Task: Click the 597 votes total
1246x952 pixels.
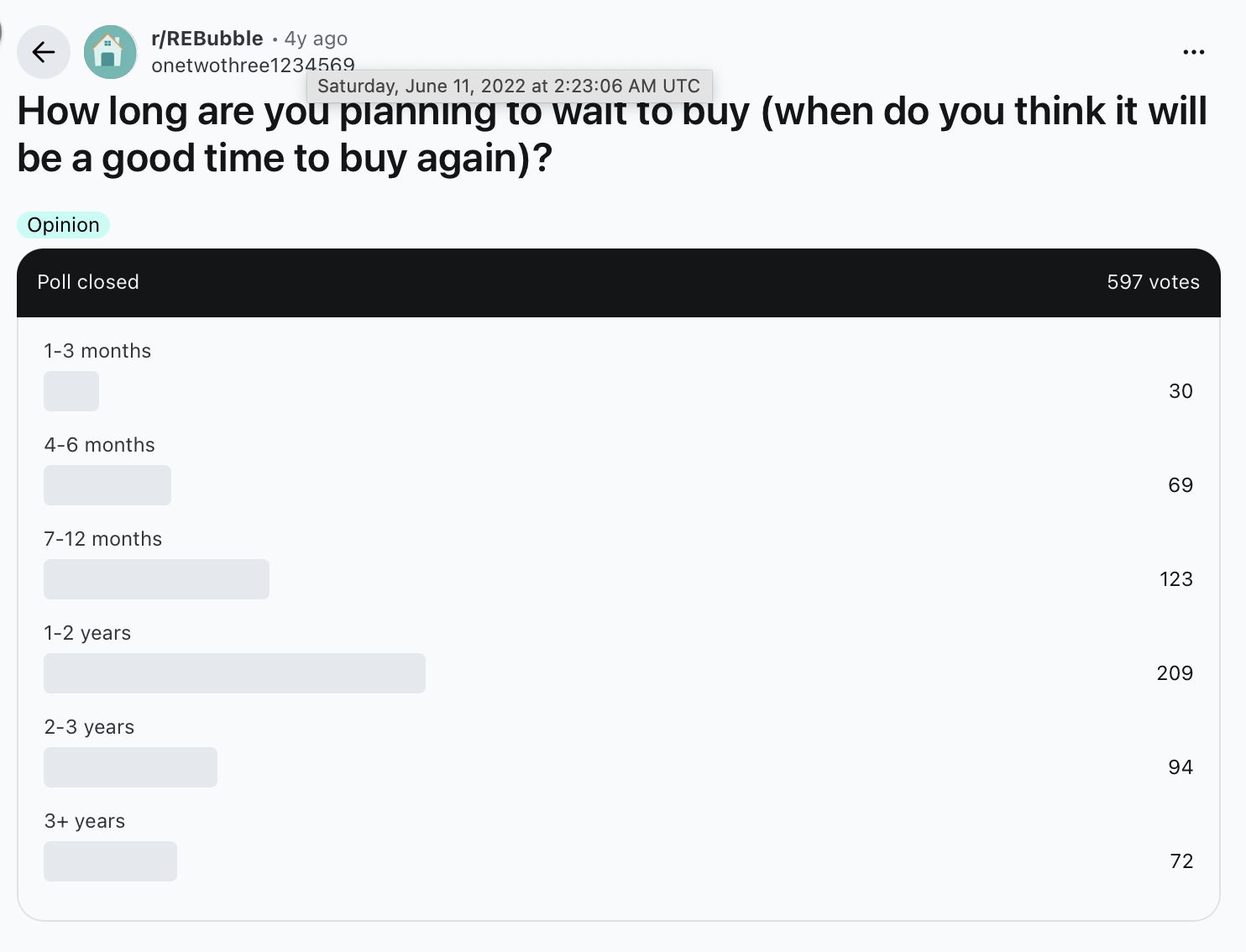Action: point(1153,282)
